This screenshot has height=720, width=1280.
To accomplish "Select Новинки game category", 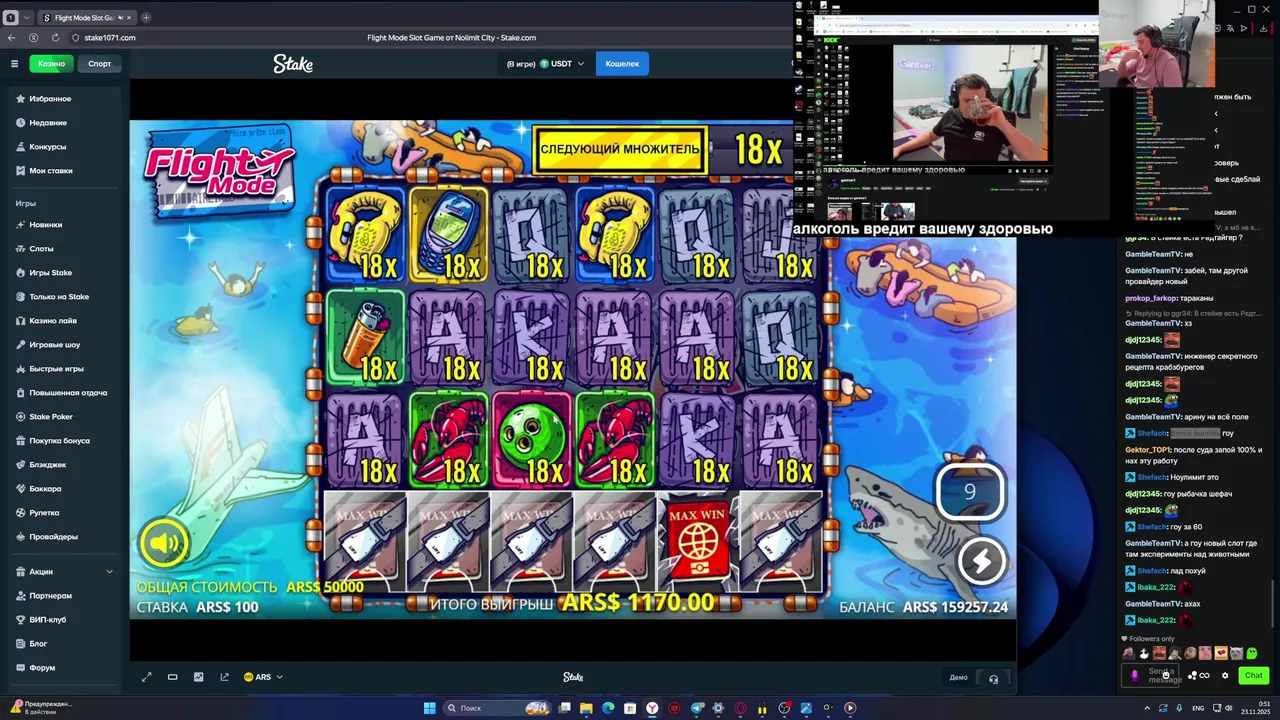I will (x=45, y=225).
